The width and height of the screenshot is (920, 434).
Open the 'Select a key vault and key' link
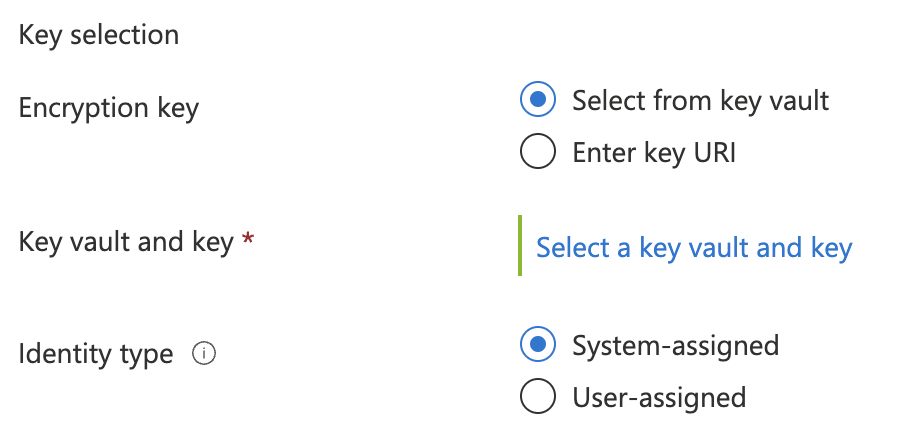click(694, 247)
